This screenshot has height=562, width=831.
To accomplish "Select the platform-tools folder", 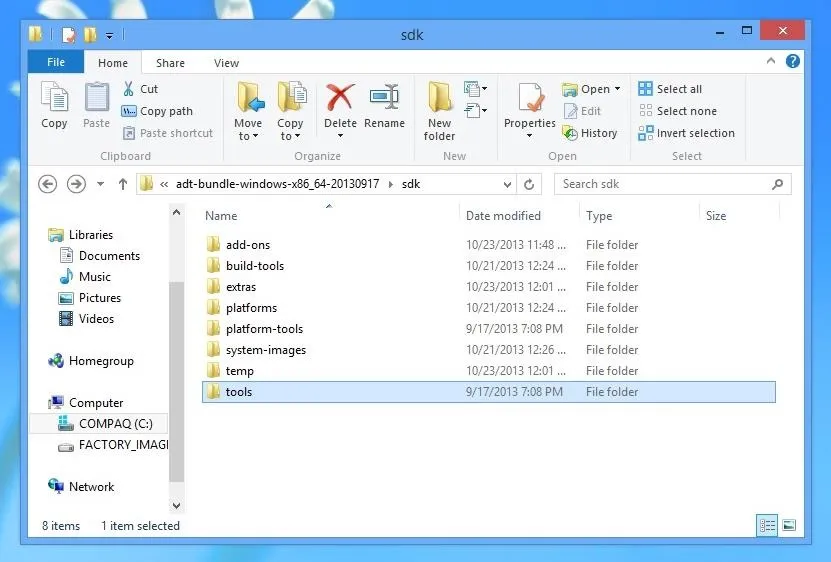I will [x=489, y=329].
